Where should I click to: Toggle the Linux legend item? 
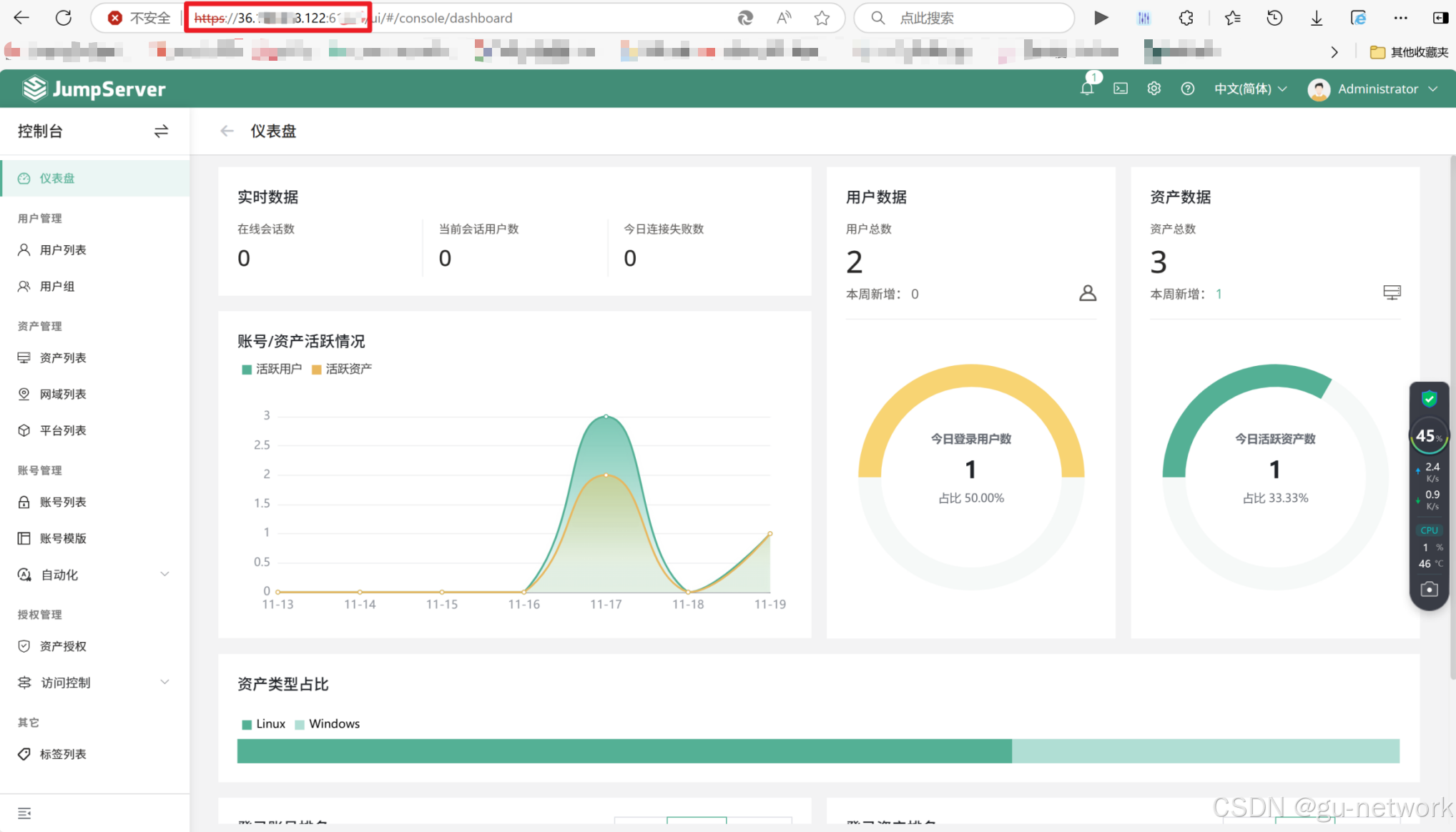click(x=263, y=724)
